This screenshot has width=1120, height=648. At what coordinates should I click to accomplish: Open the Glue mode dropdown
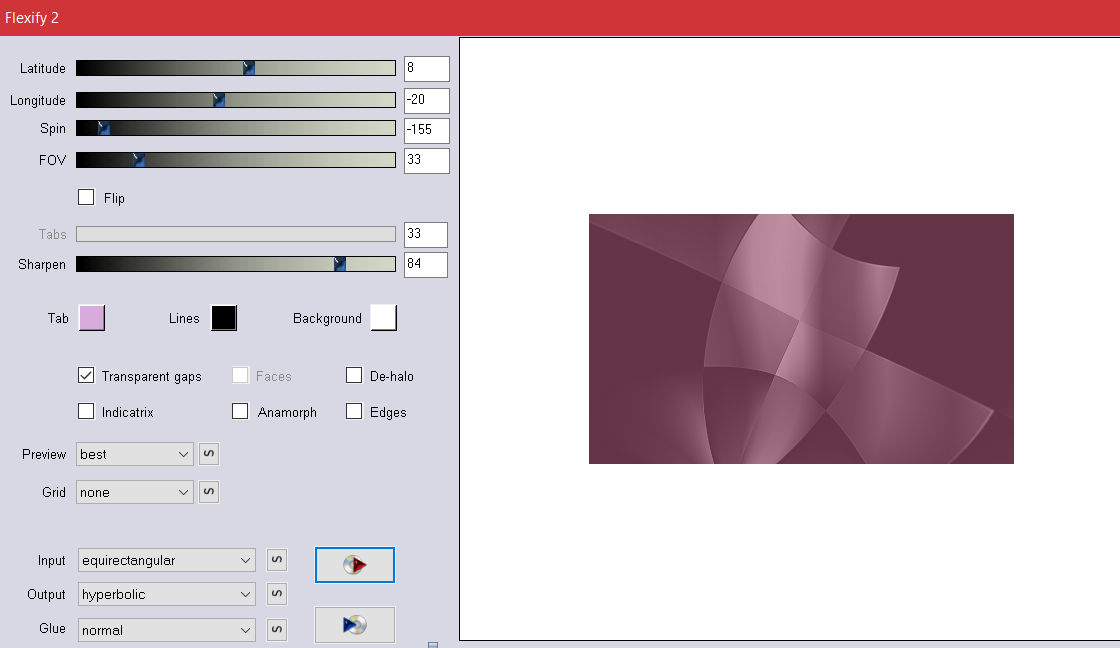pos(167,630)
